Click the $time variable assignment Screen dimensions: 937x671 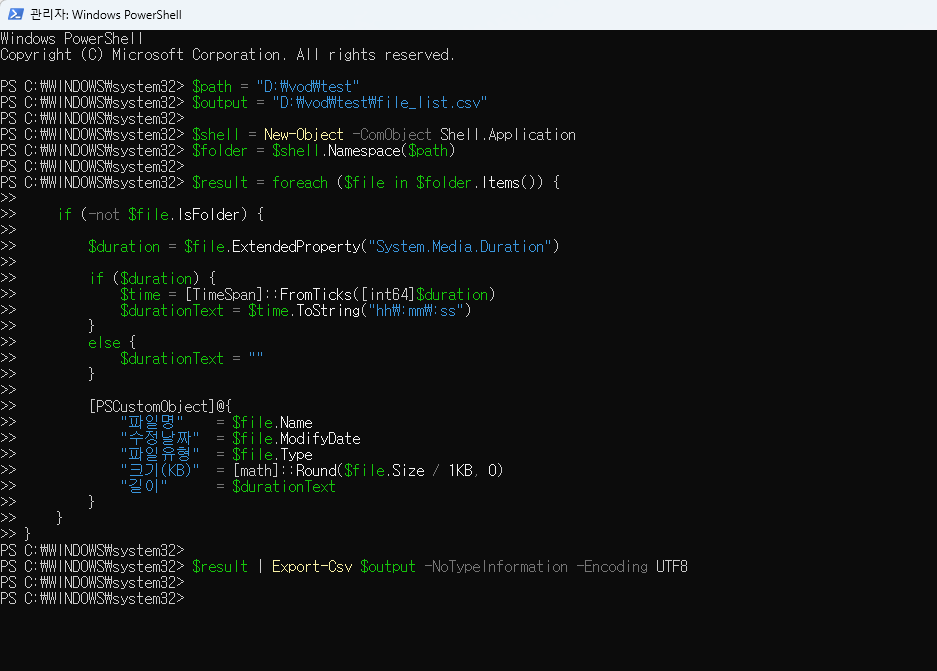click(x=140, y=295)
